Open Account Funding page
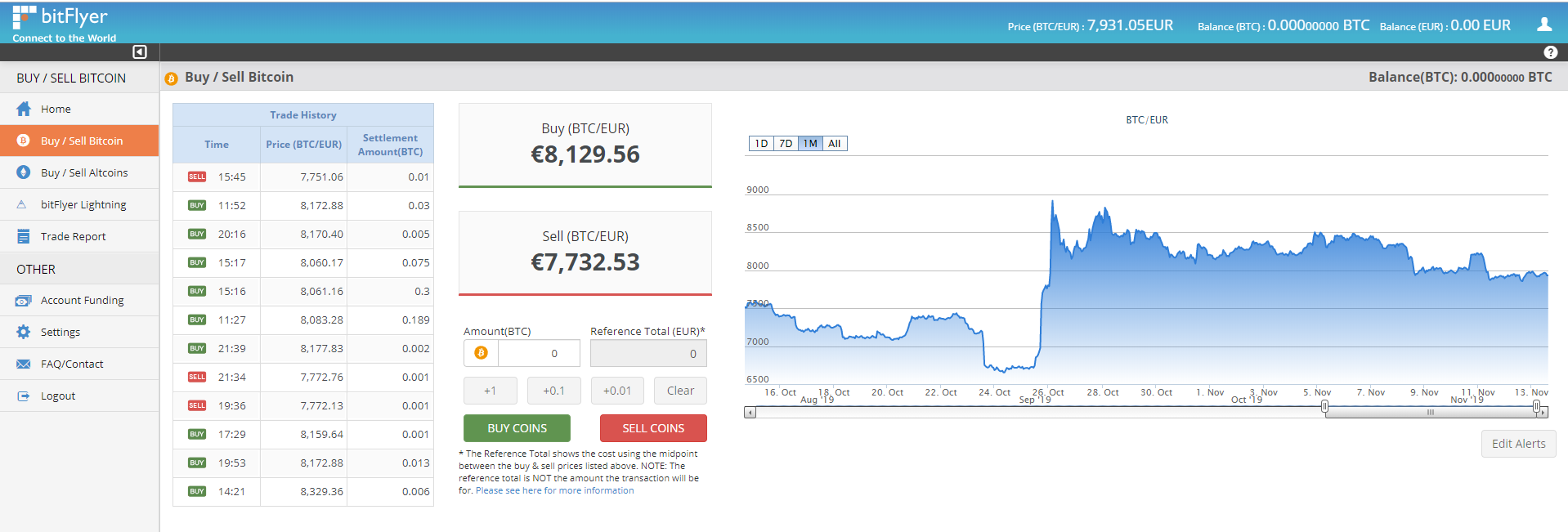The height and width of the screenshot is (532, 1568). click(79, 300)
